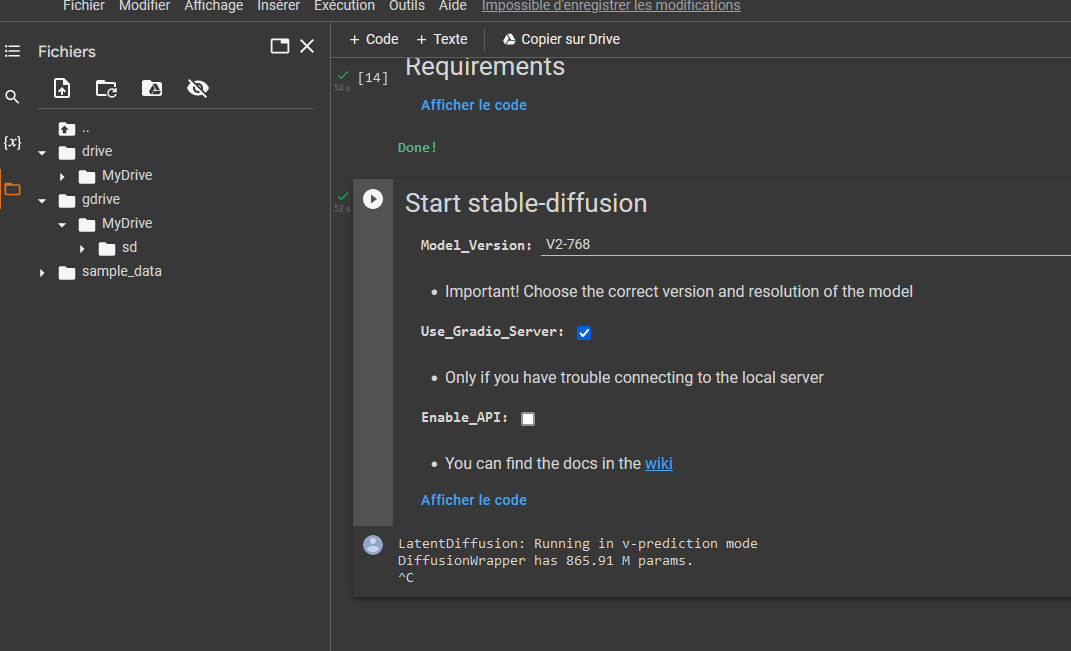Open the Outils menu
The width and height of the screenshot is (1071, 651).
pyautogui.click(x=406, y=6)
